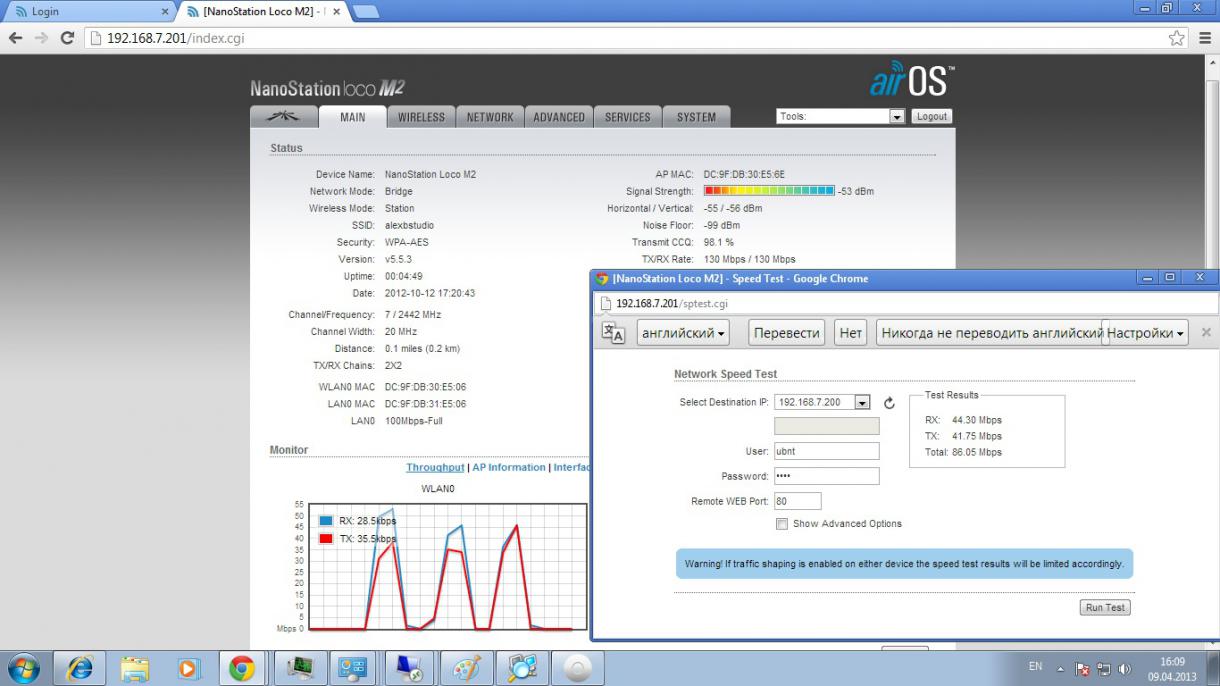The image size is (1220, 686).
Task: Click the Signal Strength color bar
Action: (769, 191)
